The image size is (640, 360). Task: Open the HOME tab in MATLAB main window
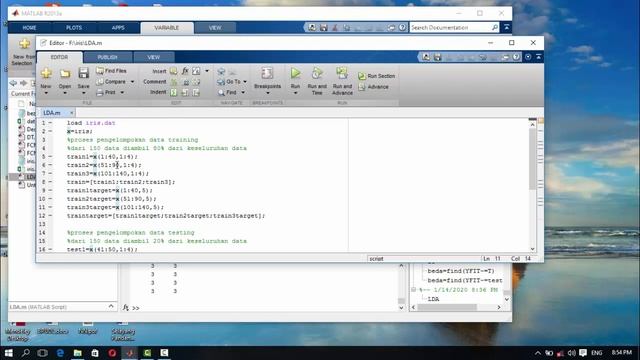pyautogui.click(x=29, y=28)
